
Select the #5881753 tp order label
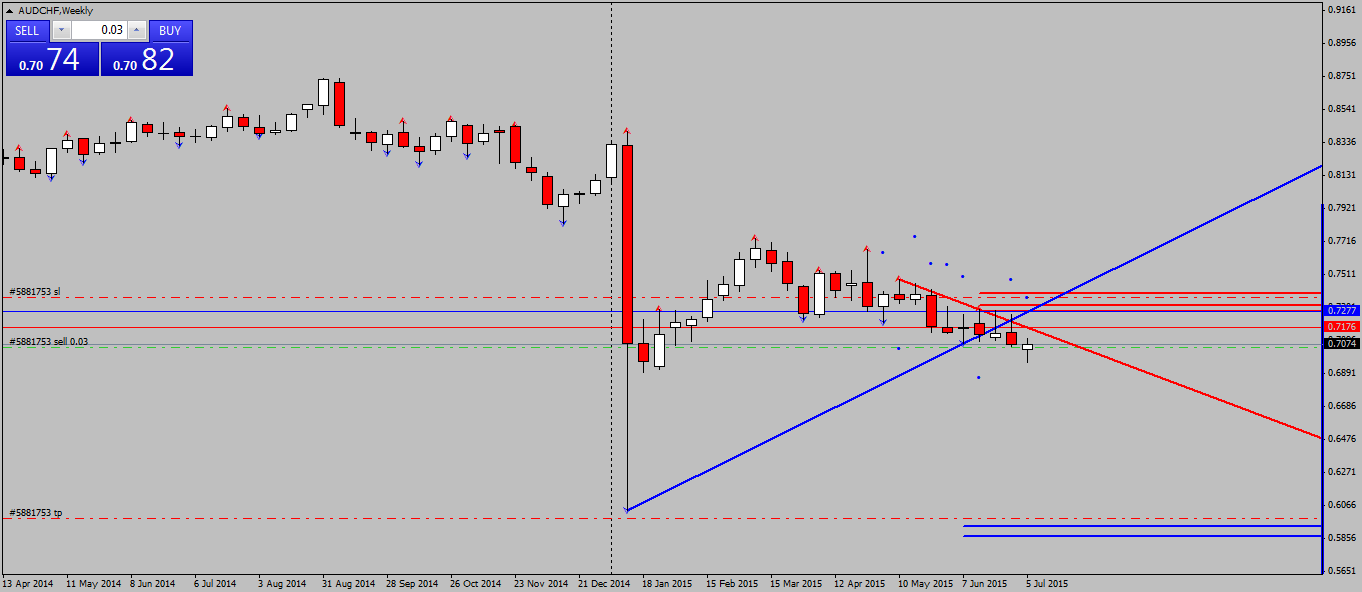pyautogui.click(x=36, y=513)
